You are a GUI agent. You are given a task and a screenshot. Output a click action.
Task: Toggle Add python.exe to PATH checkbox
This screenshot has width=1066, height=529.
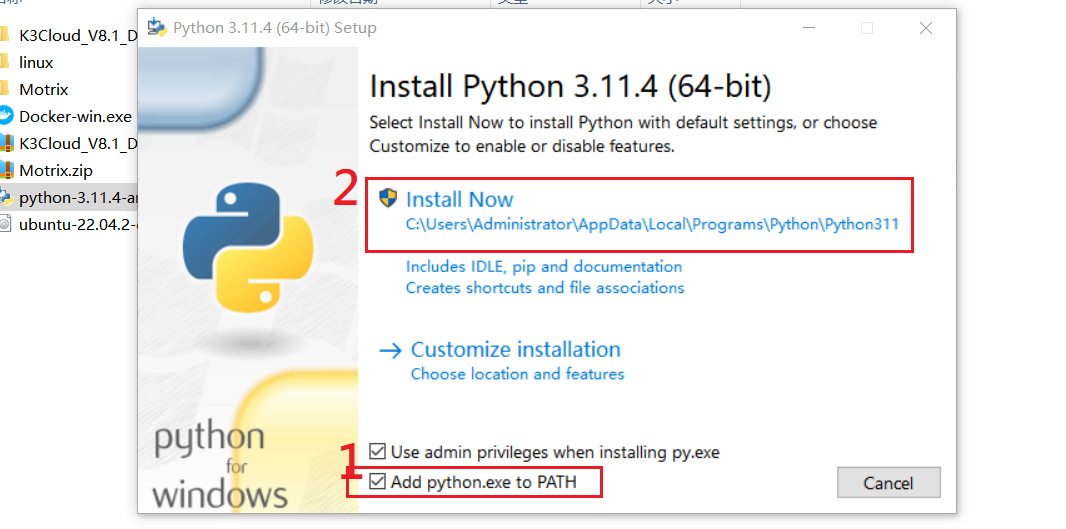tap(377, 482)
